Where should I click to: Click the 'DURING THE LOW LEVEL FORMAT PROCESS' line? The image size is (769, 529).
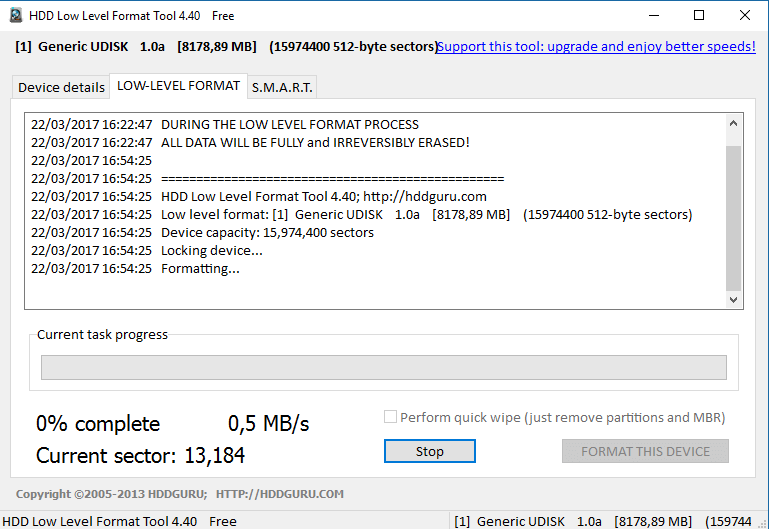point(225,125)
